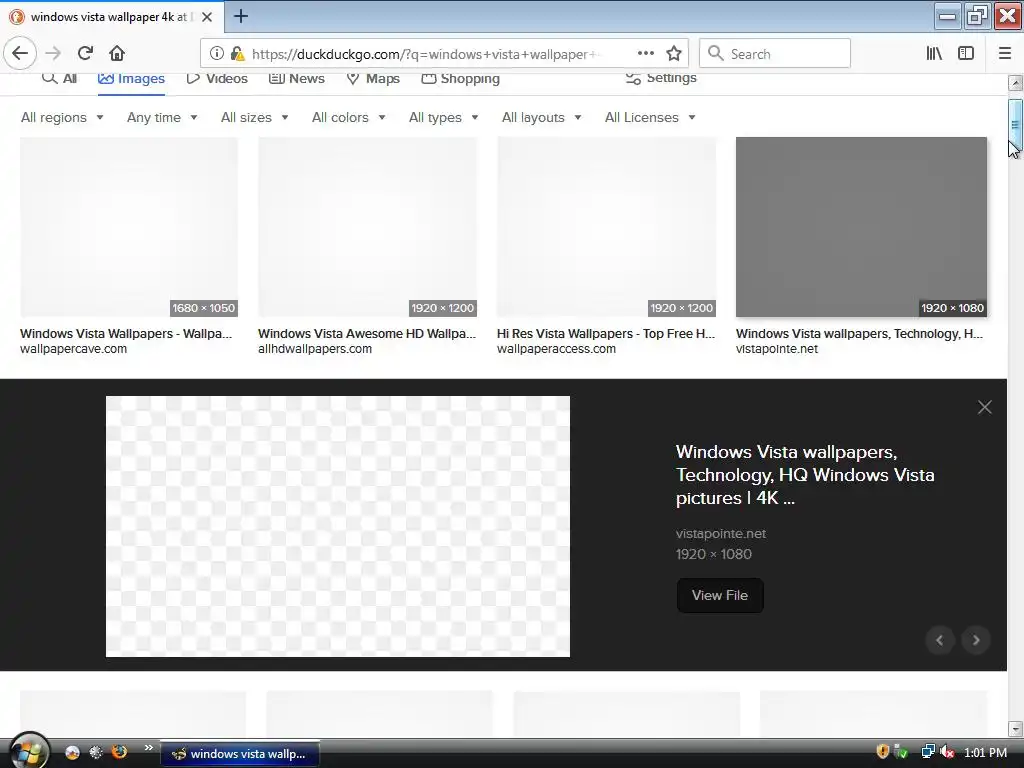
Task: Click wallpapercave.com source text
Action: pos(73,349)
